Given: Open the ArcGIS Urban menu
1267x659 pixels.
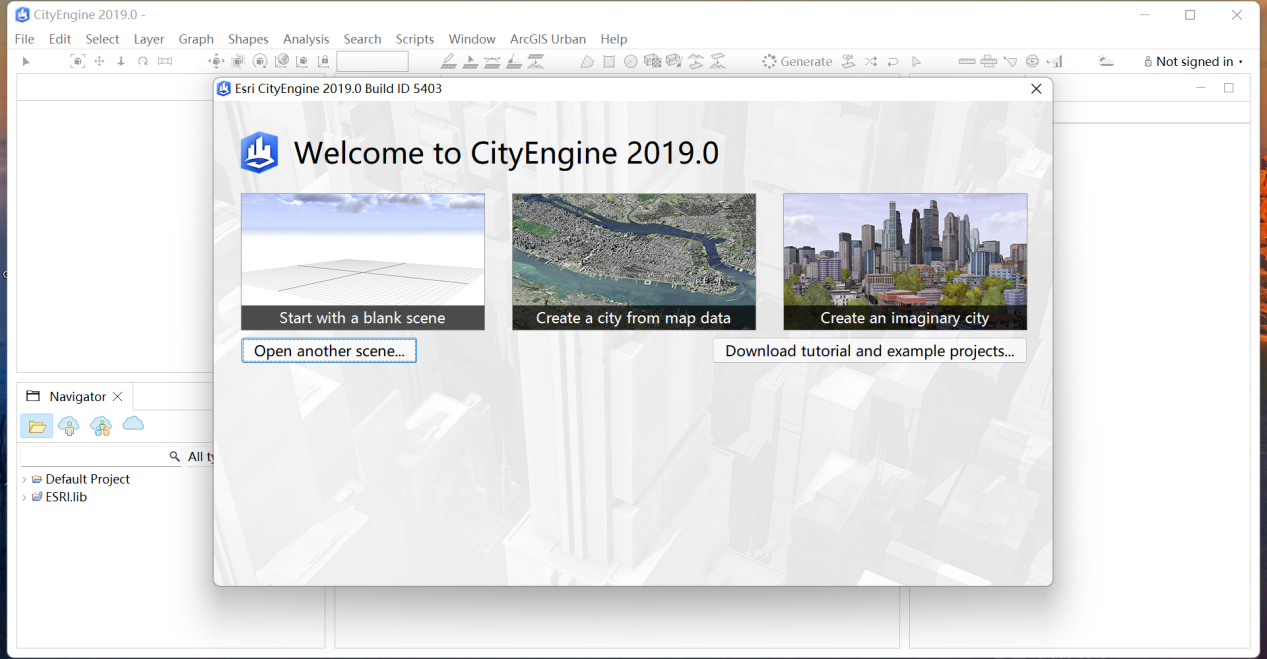Looking at the screenshot, I should click(x=548, y=39).
